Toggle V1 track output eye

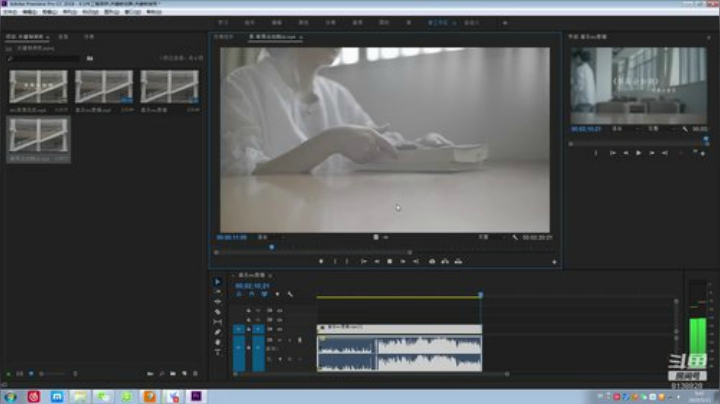coord(279,329)
